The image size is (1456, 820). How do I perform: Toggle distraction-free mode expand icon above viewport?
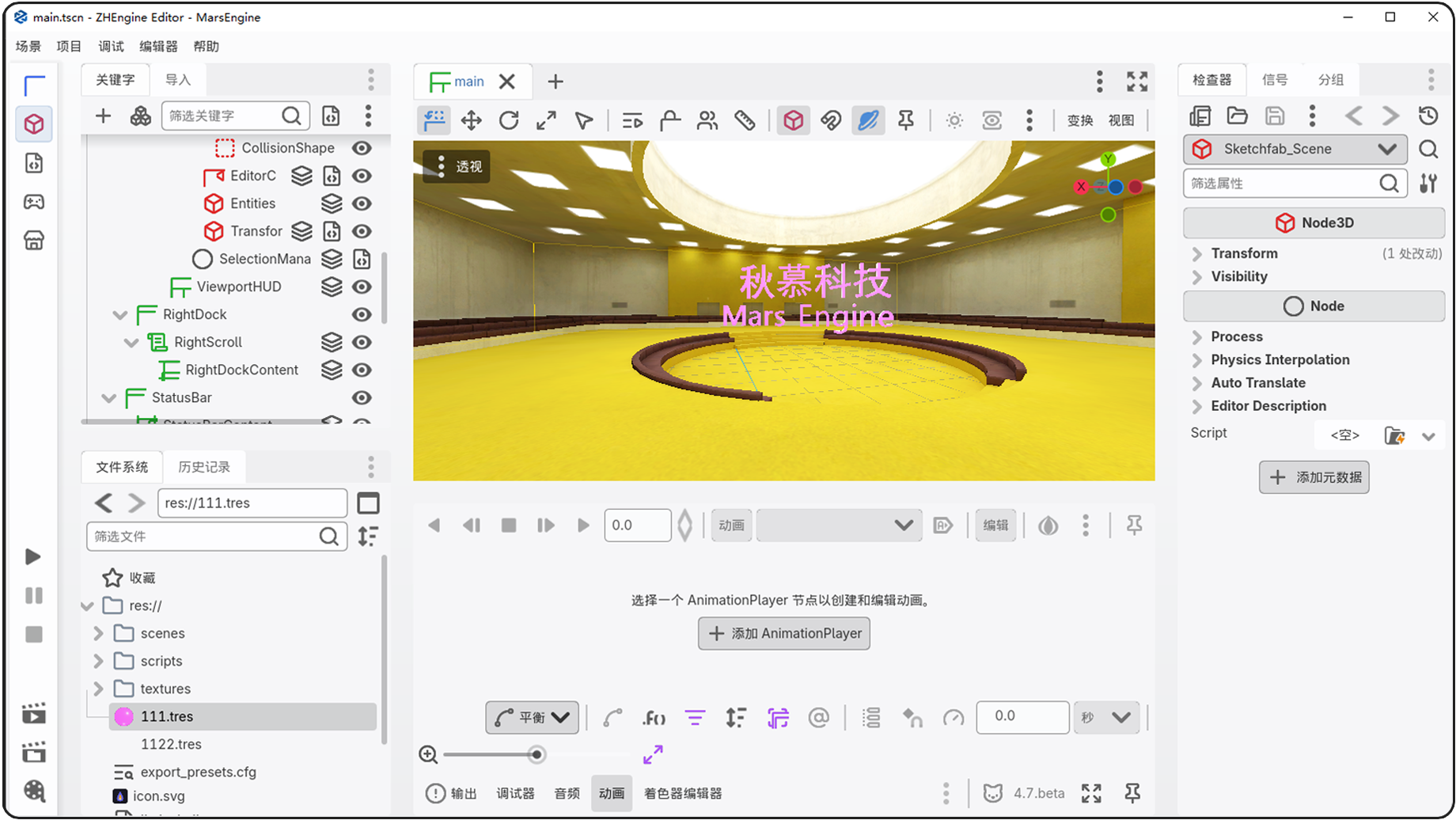[x=1137, y=82]
